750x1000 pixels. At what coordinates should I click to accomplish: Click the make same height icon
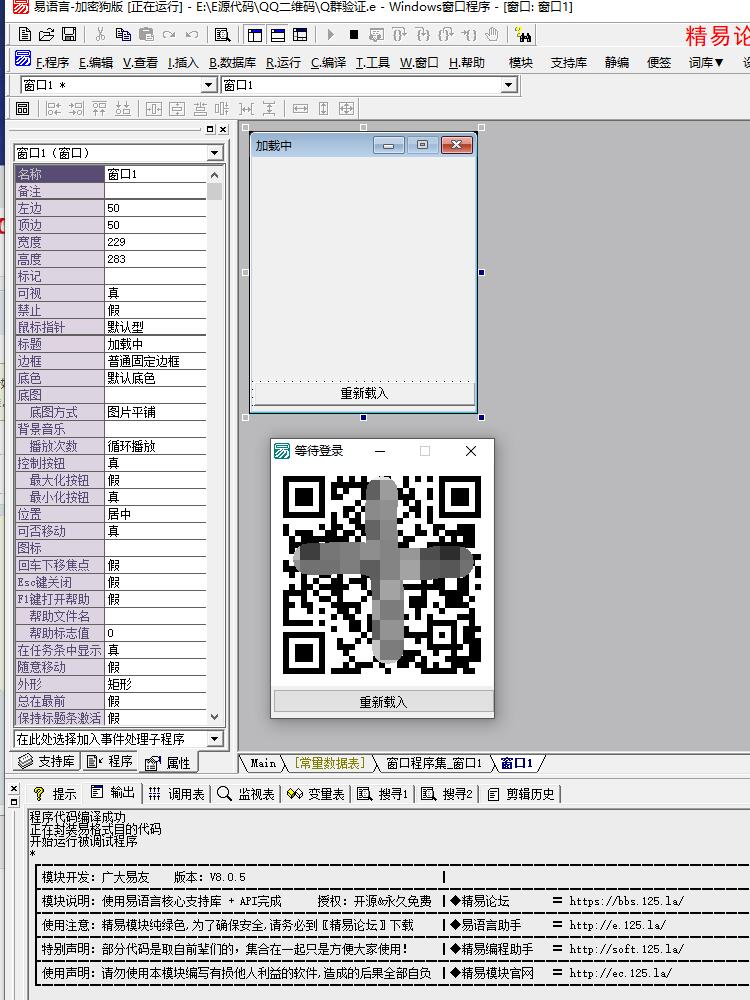323,108
